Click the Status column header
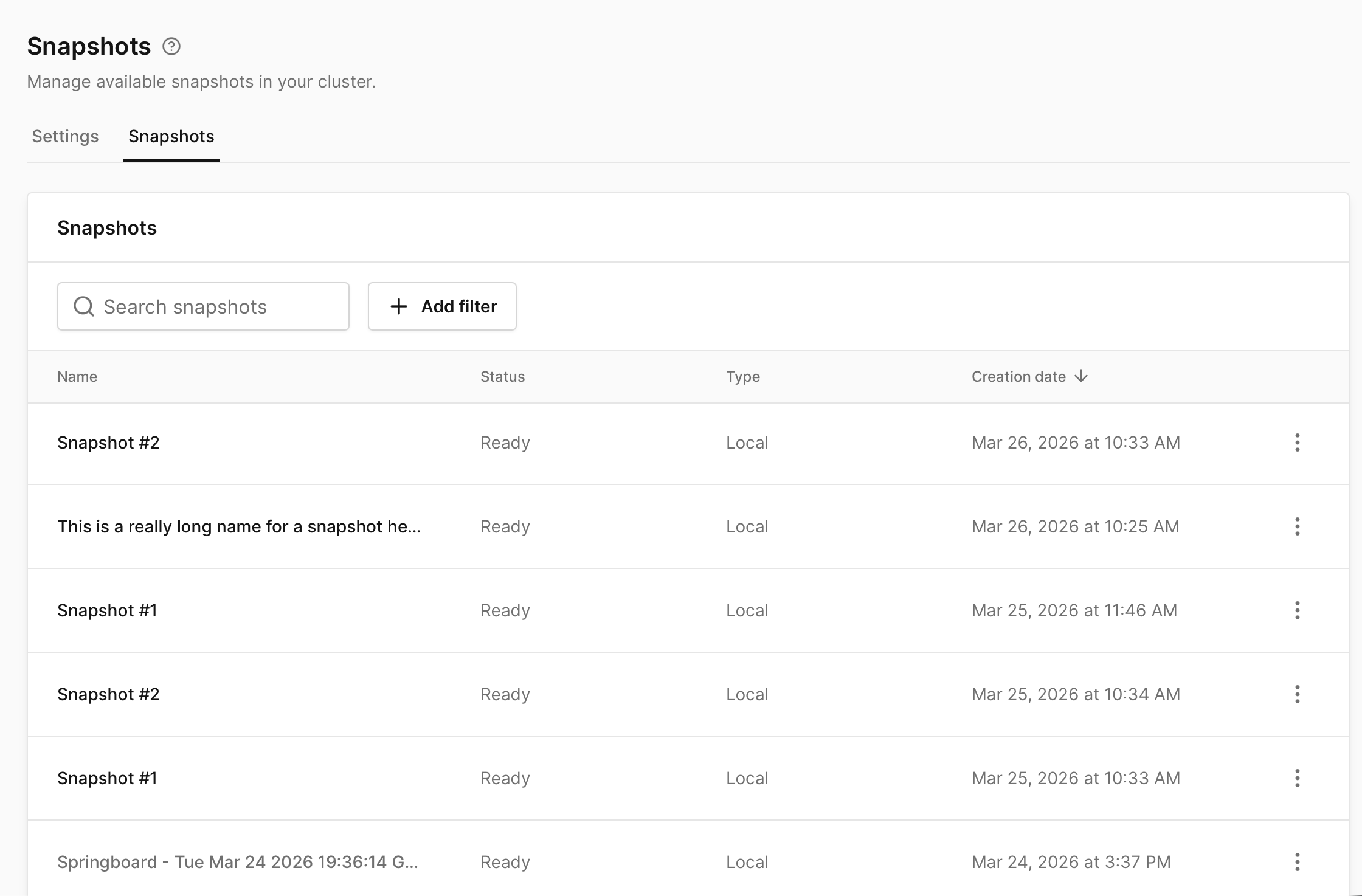Image resolution: width=1362 pixels, height=896 pixels. coord(502,376)
